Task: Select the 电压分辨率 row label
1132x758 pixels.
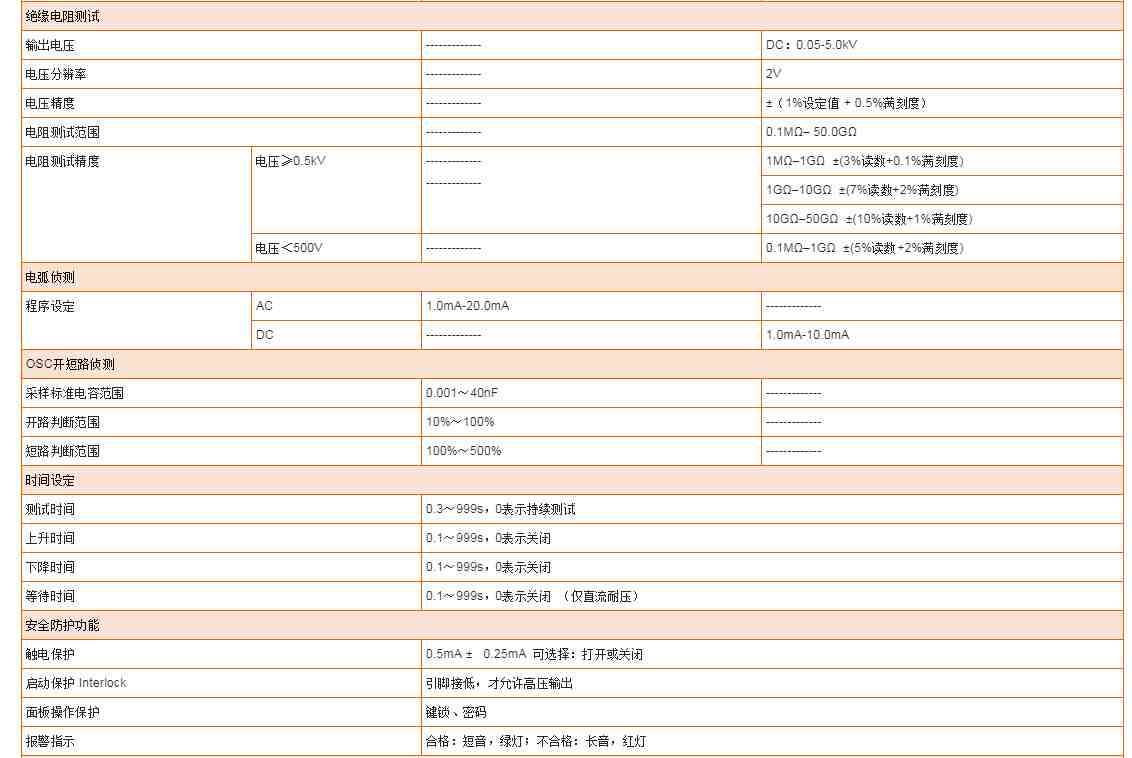Action: tap(56, 74)
